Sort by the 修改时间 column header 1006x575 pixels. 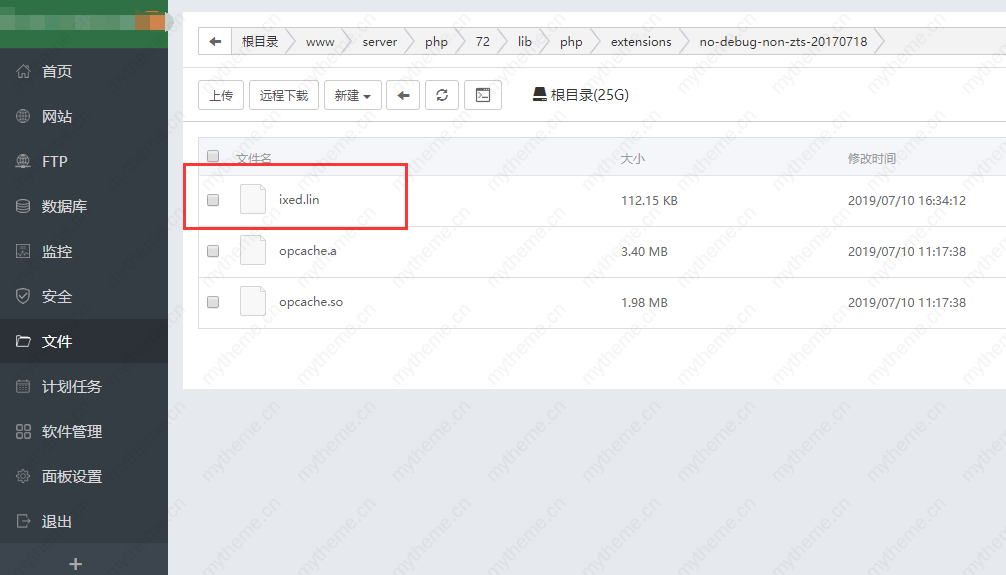[872, 158]
